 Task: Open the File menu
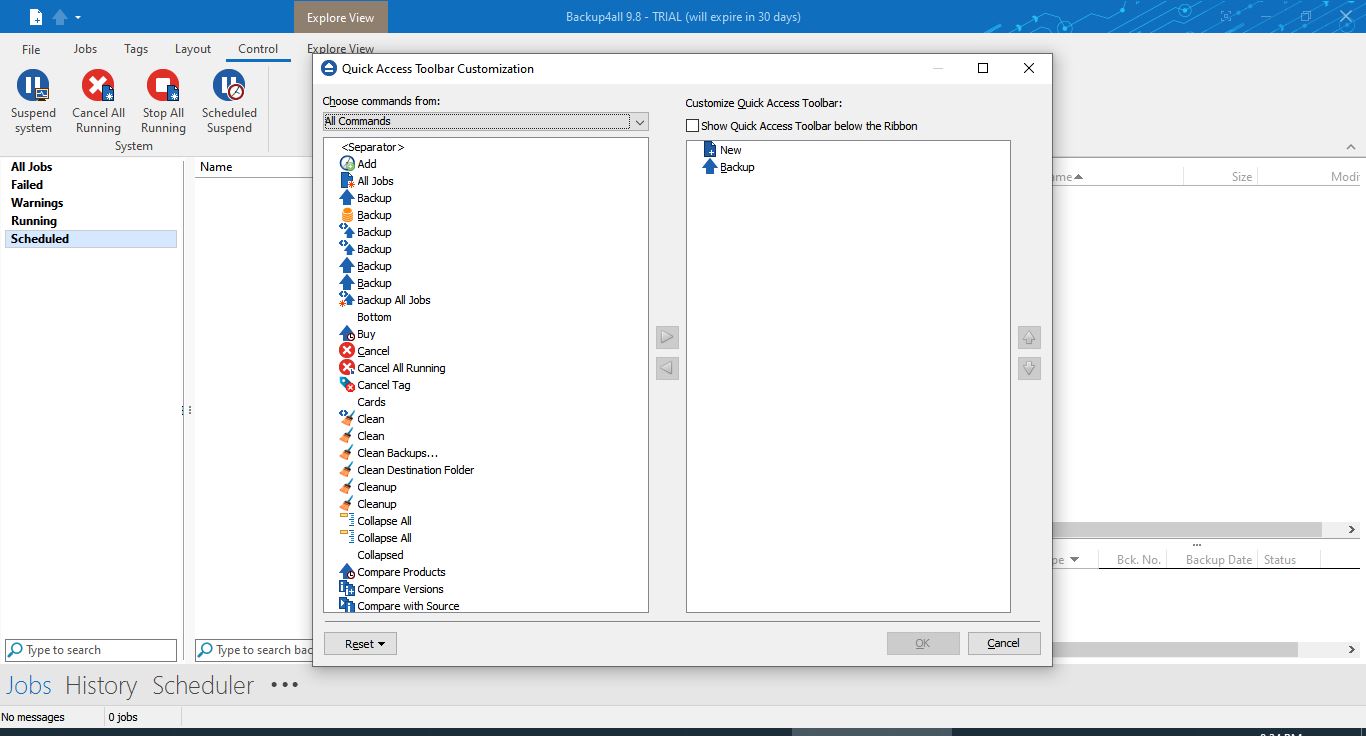(31, 49)
